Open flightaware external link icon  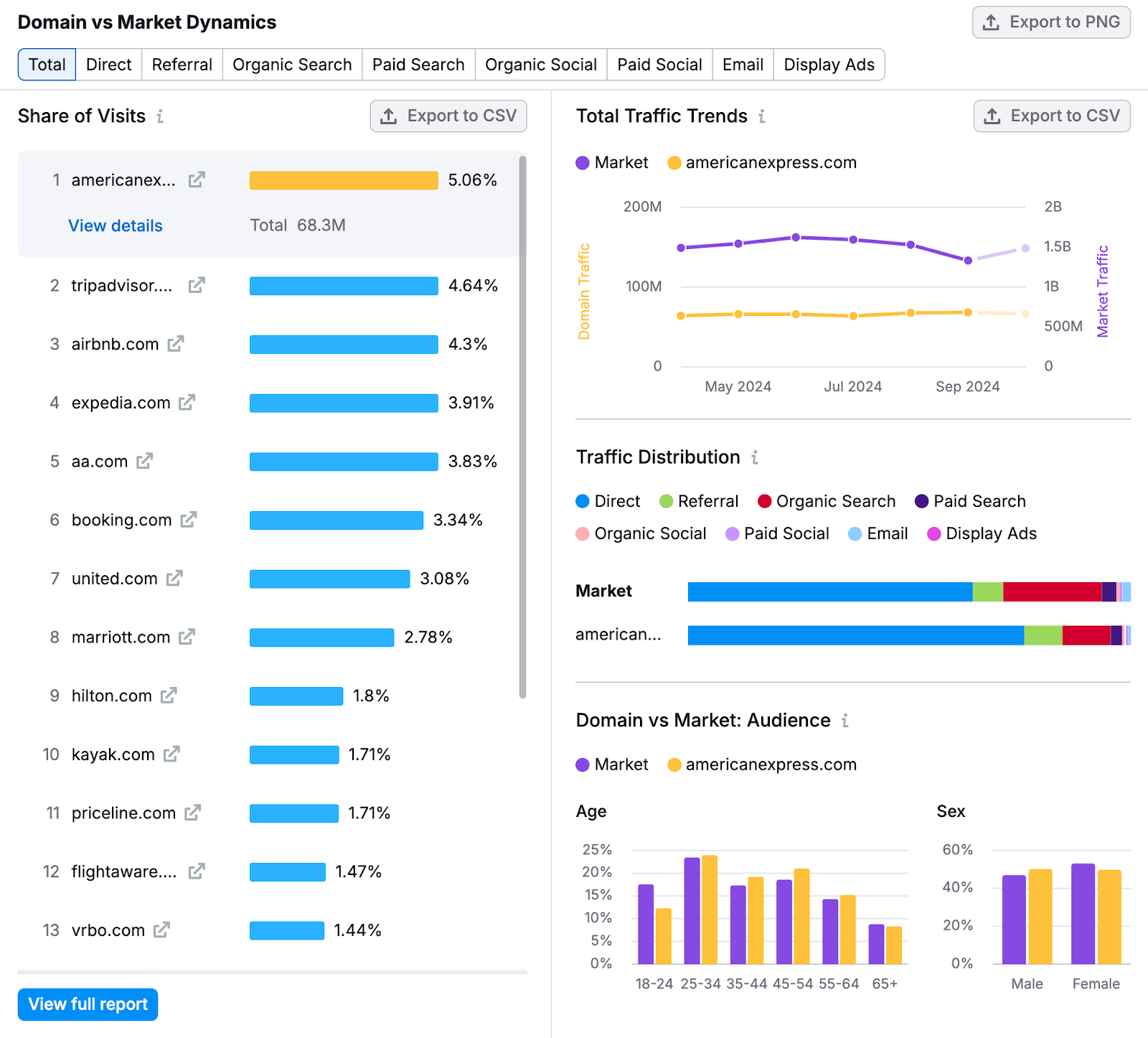197,871
